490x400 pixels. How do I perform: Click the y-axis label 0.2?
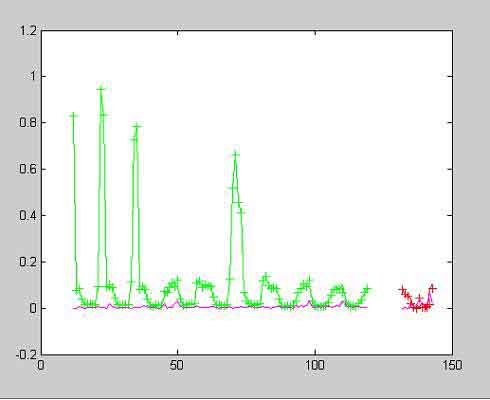[x=28, y=262]
